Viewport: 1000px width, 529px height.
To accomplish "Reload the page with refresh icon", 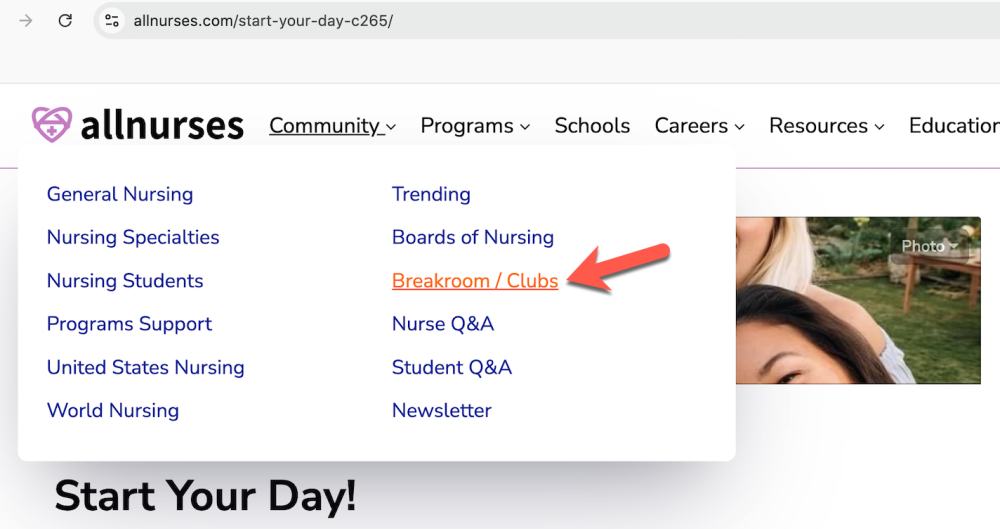I will (65, 21).
